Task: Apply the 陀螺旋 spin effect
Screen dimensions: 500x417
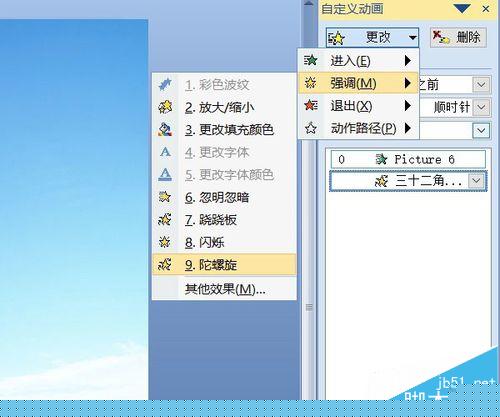Action: coord(224,265)
